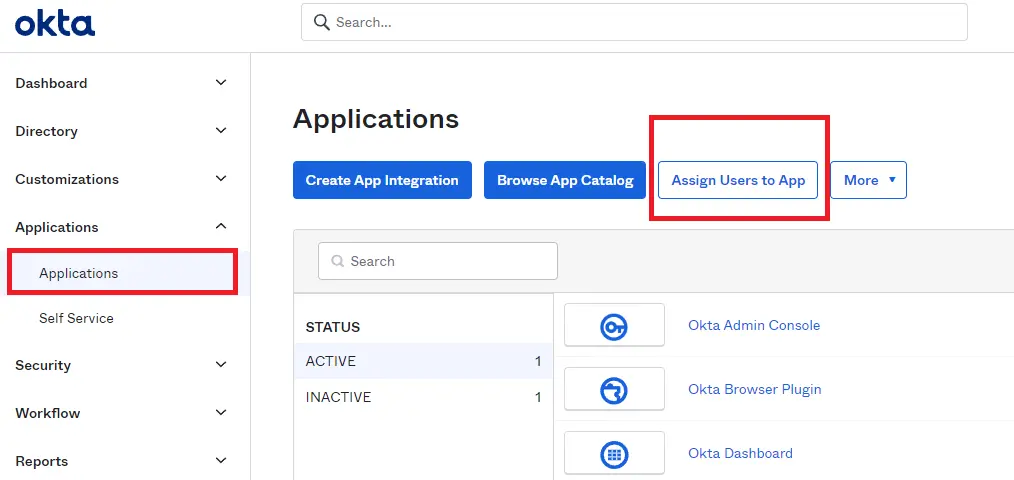1014x480 pixels.
Task: Click the magnifier icon in applications search
Action: [337, 261]
